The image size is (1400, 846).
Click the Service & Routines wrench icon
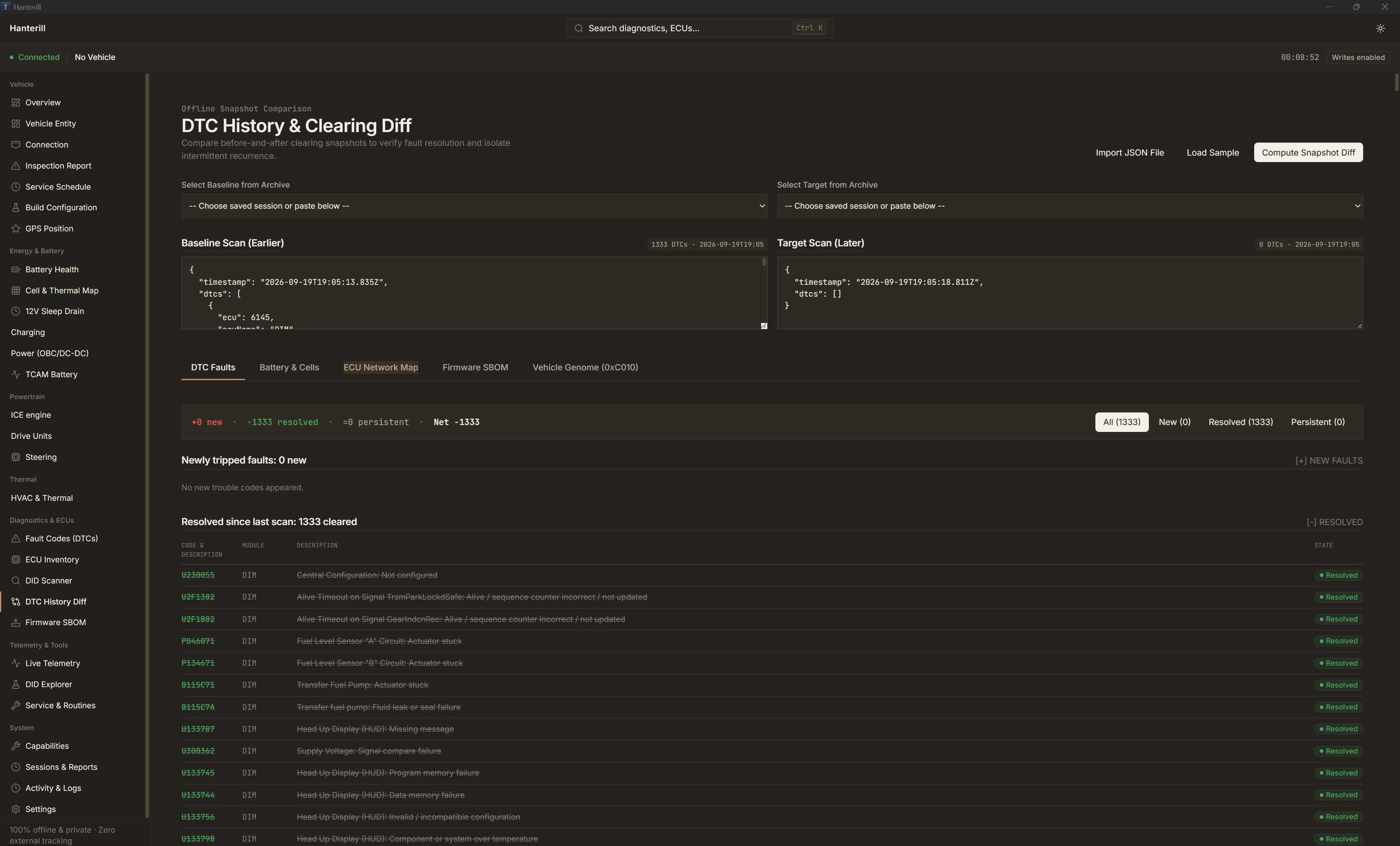pos(16,706)
